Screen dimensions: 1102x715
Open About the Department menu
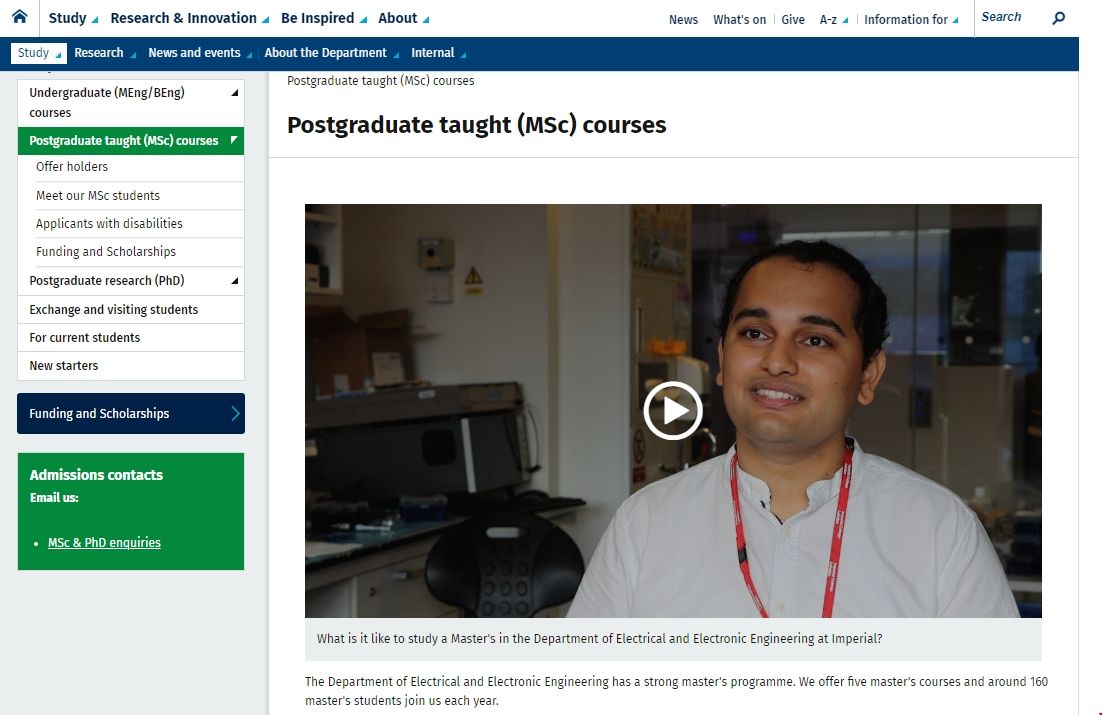click(331, 53)
